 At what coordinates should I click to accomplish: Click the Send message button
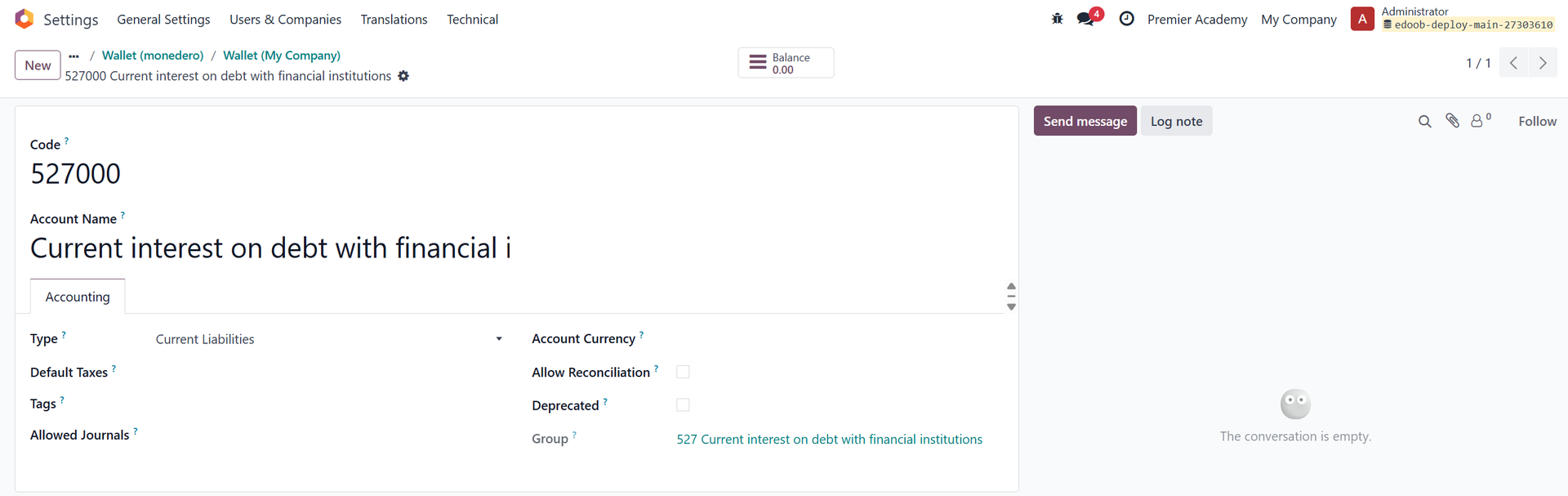[1085, 121]
